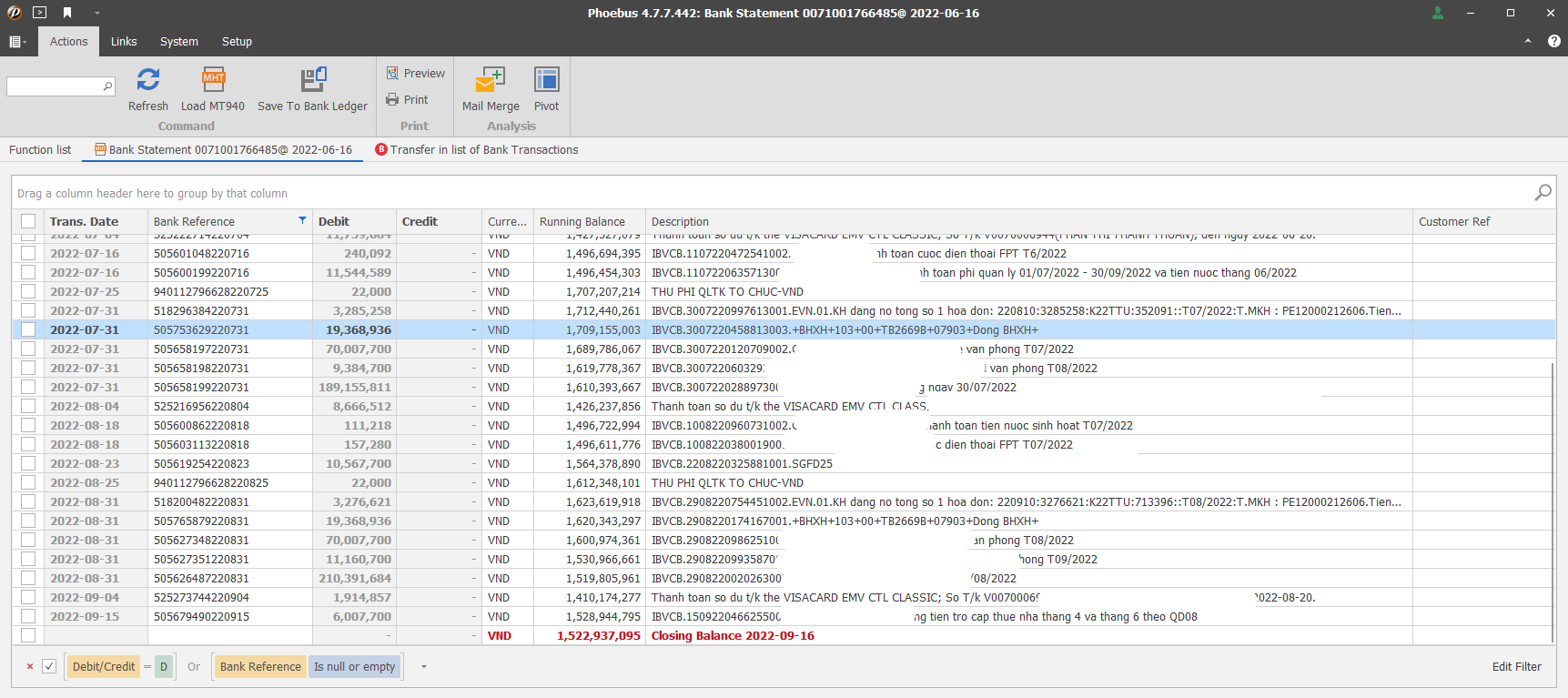Select the Bank Statement 0071001766485 tab
This screenshot has width=1568, height=698.
(x=223, y=149)
